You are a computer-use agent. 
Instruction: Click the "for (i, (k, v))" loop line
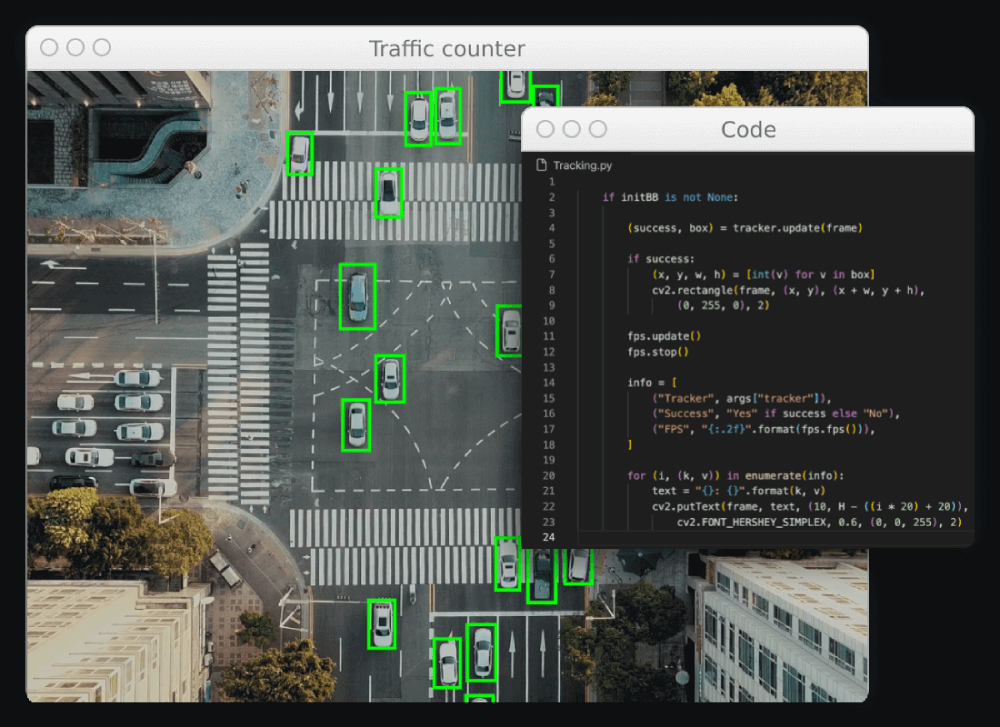(736, 475)
